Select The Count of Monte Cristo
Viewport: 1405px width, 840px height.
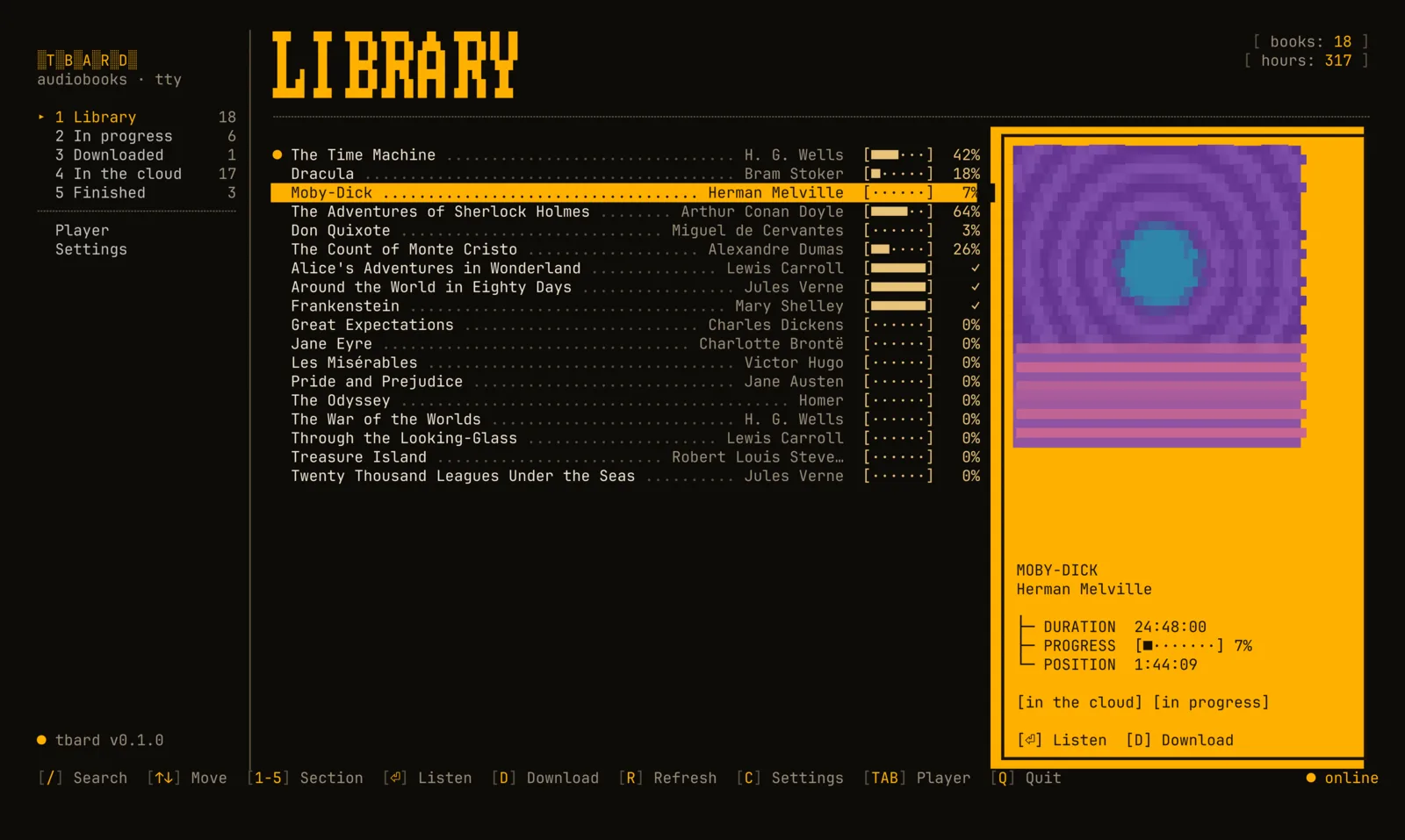click(x=626, y=249)
